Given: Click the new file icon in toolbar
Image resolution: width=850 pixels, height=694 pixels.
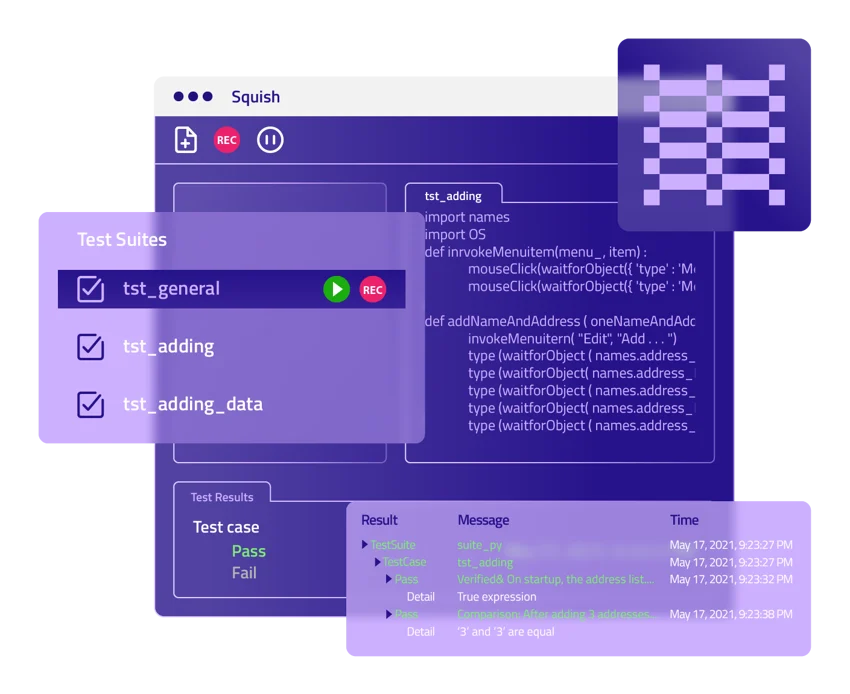Looking at the screenshot, I should tap(186, 140).
